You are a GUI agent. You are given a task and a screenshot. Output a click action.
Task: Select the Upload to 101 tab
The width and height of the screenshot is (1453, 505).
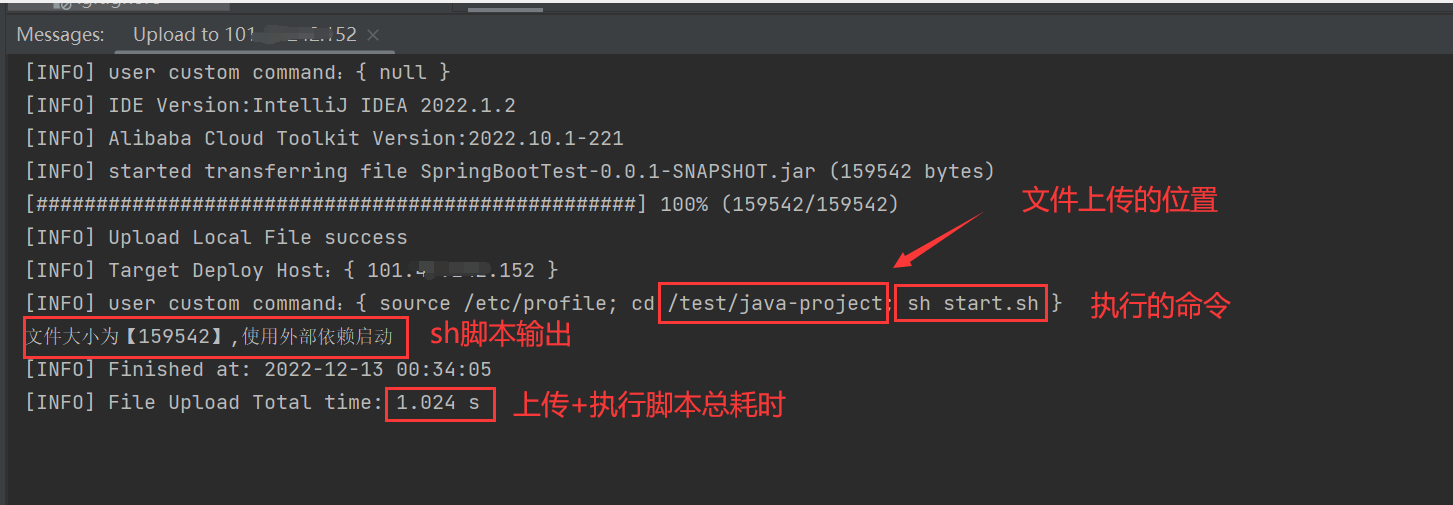(x=244, y=35)
